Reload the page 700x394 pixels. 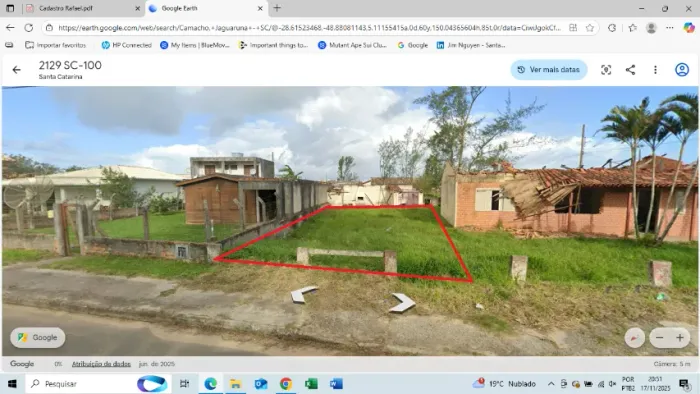(x=29, y=28)
